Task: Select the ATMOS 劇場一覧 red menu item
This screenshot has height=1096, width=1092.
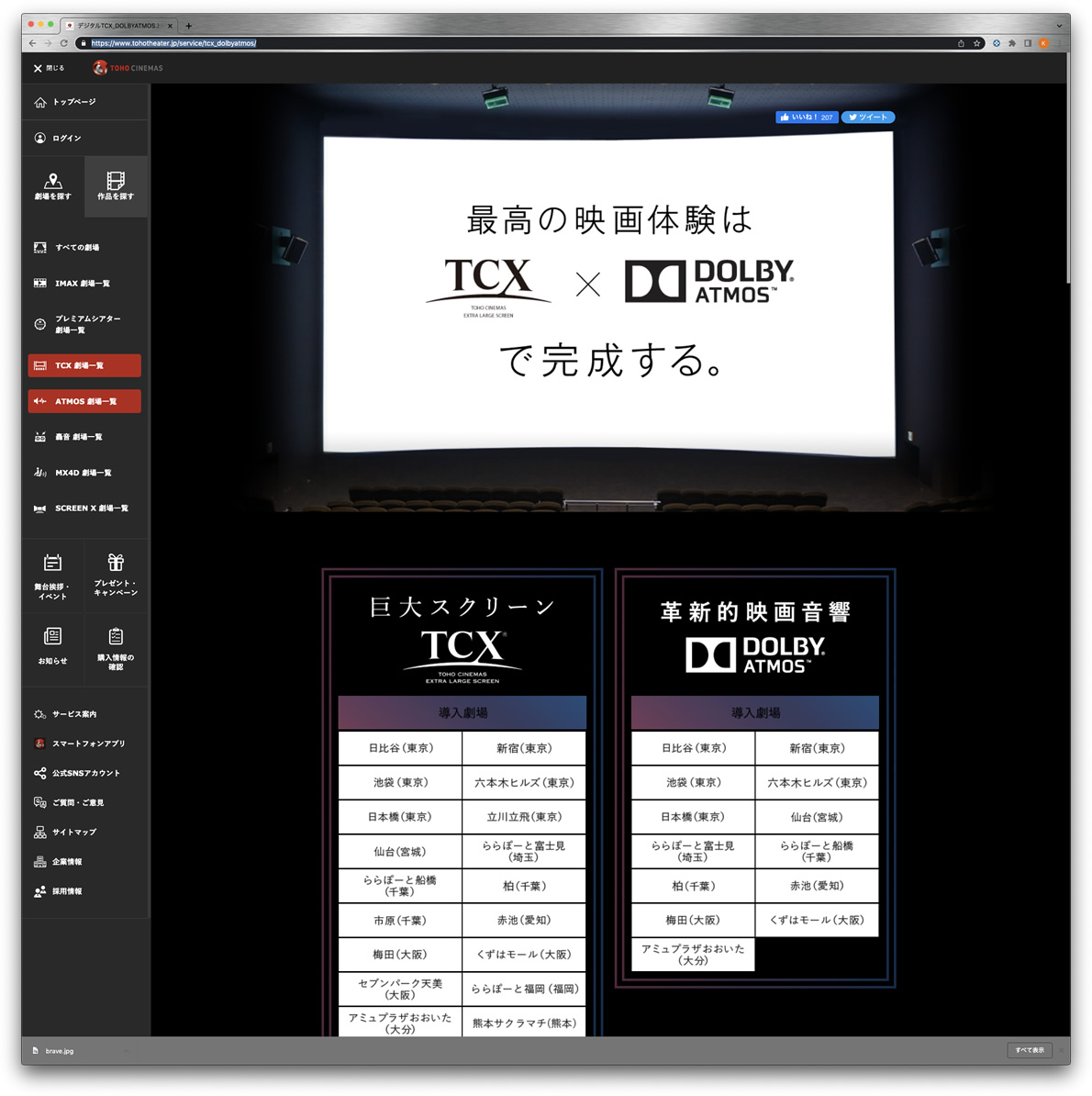Action: pos(84,401)
